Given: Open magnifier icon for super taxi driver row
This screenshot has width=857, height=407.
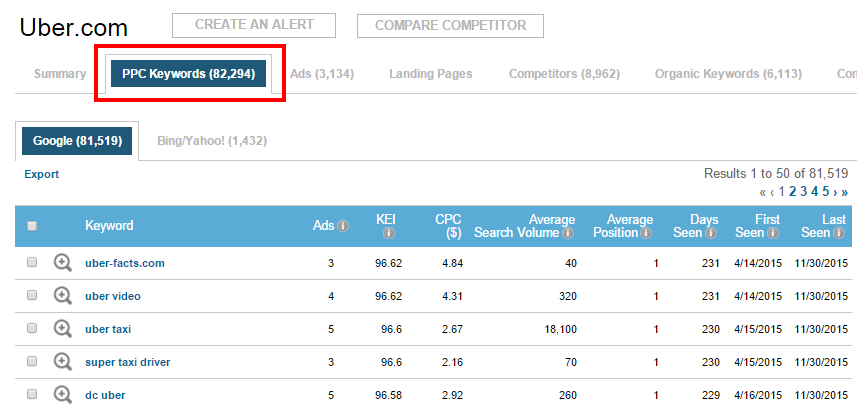Looking at the screenshot, I should 62,362.
